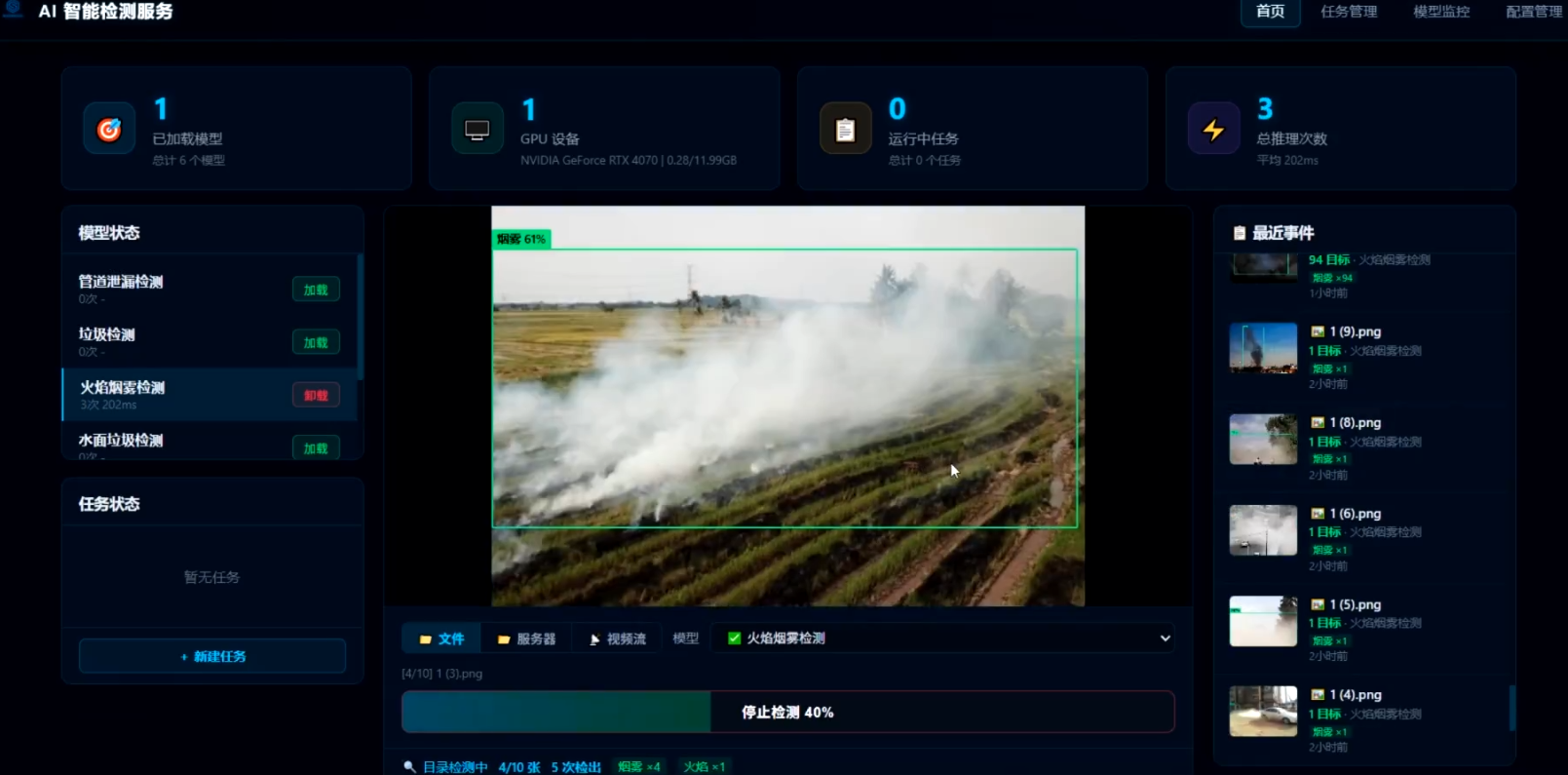Click the image icon next to 1 (4).png
This screenshot has width=1568, height=775.
point(1318,695)
